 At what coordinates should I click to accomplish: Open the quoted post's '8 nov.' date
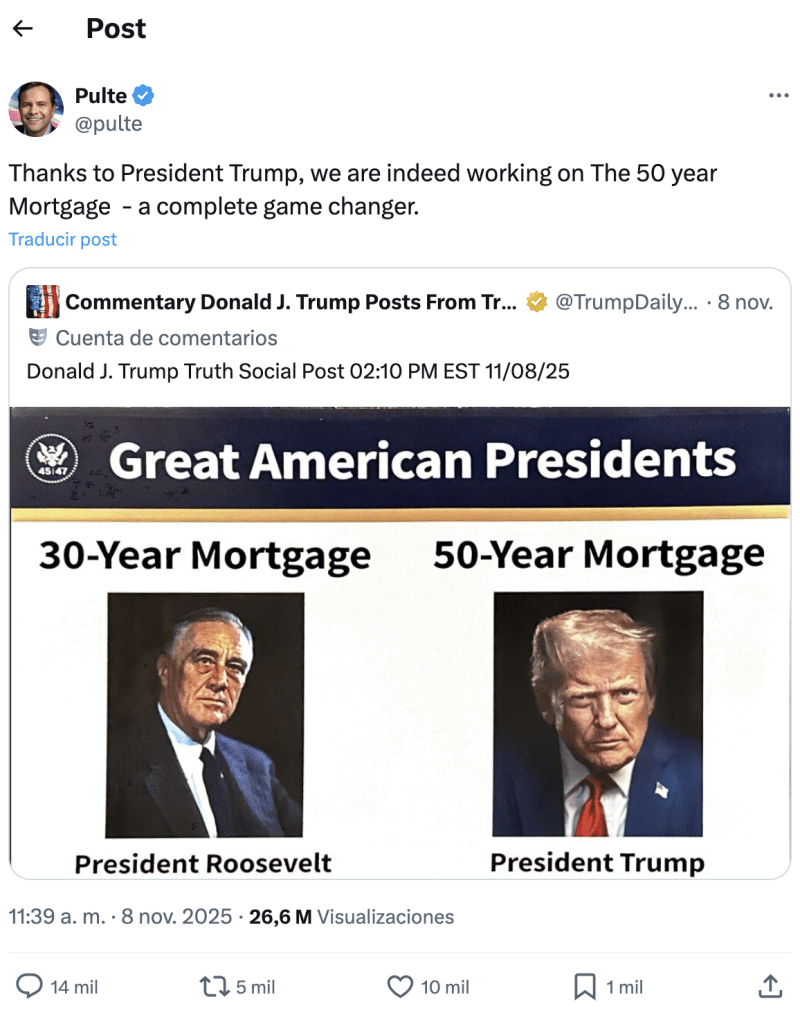point(744,302)
